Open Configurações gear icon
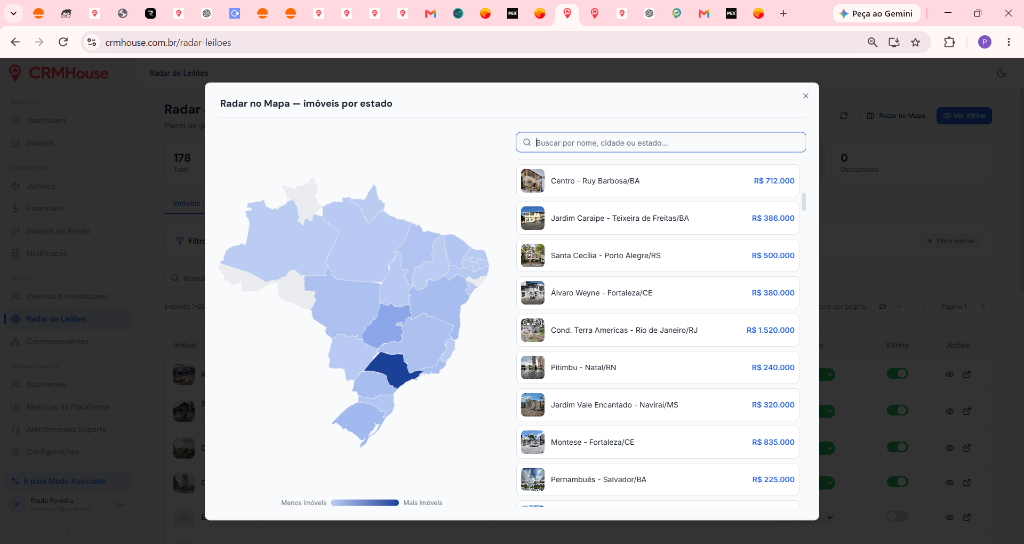The image size is (1024, 544). 16,451
